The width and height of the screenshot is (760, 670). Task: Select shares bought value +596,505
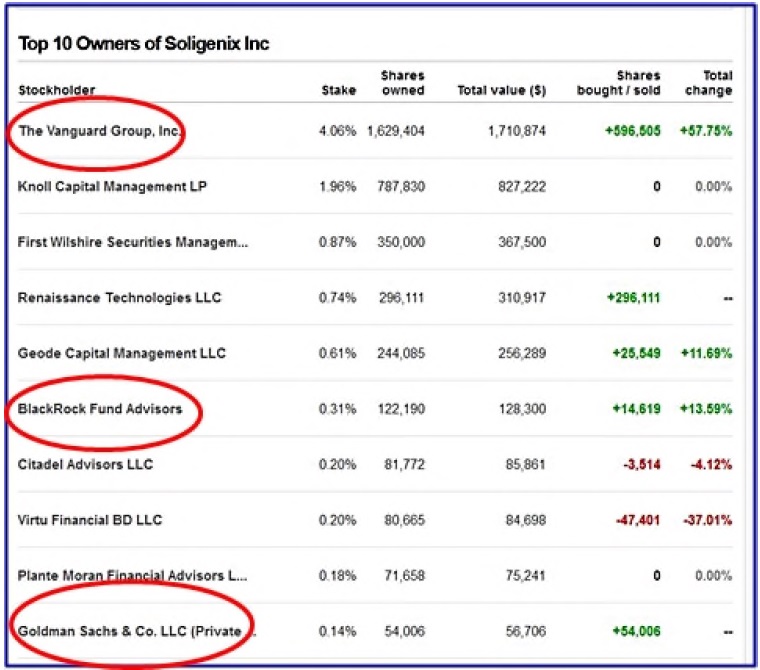click(633, 131)
